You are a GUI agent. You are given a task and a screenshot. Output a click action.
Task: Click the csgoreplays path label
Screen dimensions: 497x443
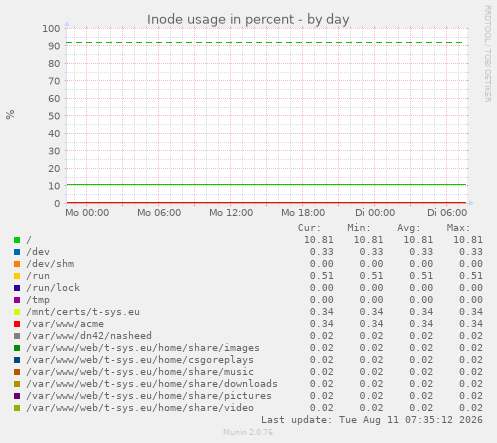coord(140,360)
